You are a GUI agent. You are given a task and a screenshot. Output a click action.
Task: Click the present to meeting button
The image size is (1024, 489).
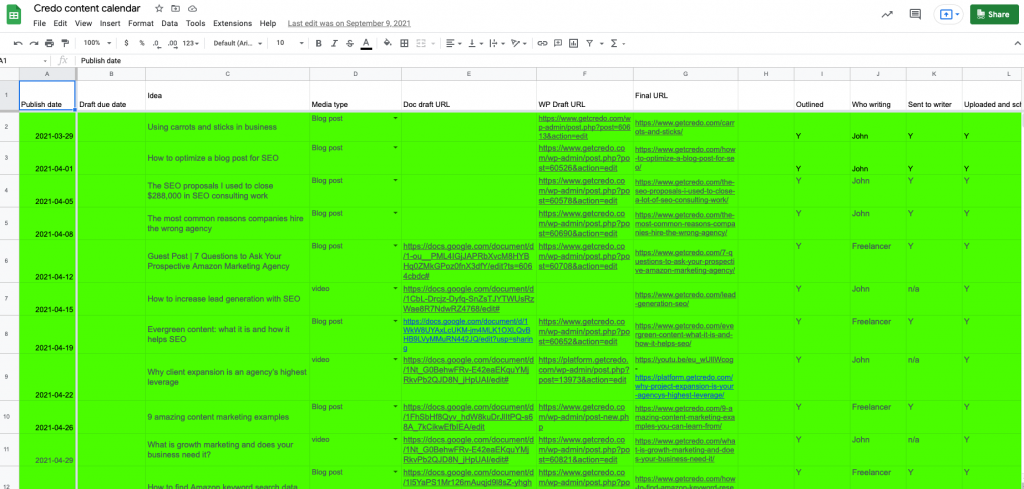[x=948, y=14]
